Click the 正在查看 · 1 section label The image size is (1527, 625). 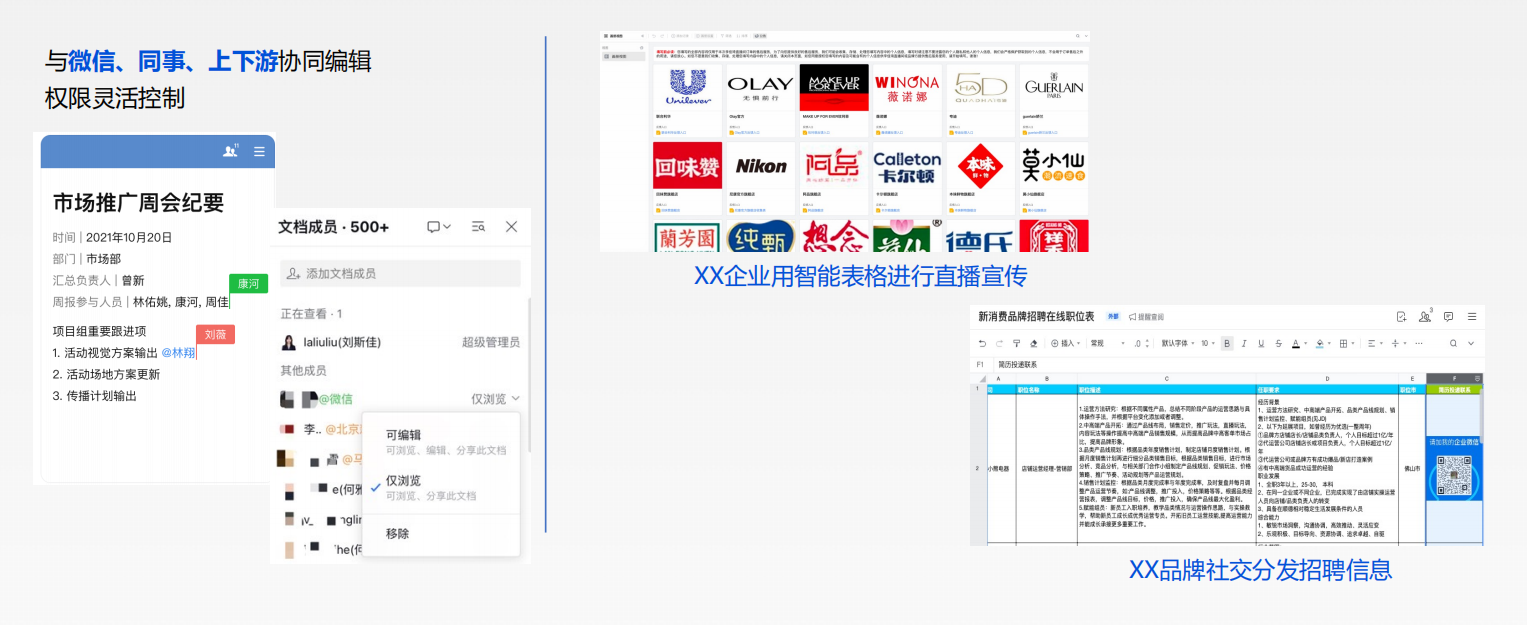coord(312,314)
